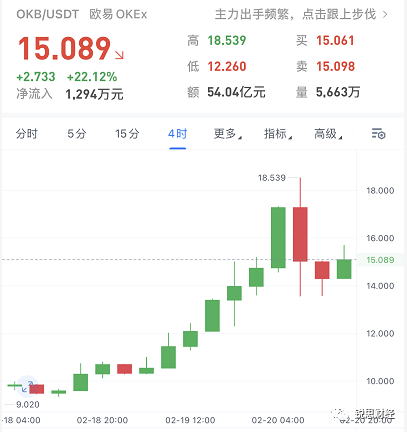This screenshot has width=407, height=432.
Task: Click the 18.000 price axis label
Action: [380, 191]
